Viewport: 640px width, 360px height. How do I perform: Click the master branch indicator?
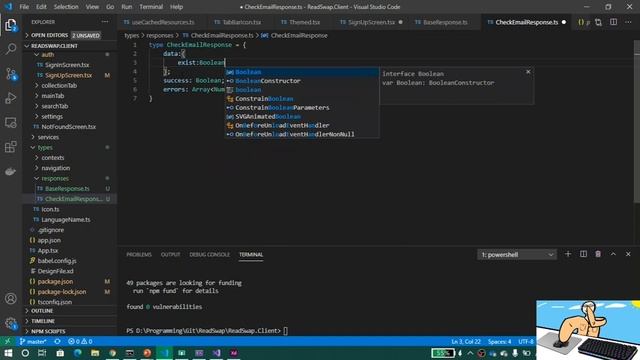[33, 341]
